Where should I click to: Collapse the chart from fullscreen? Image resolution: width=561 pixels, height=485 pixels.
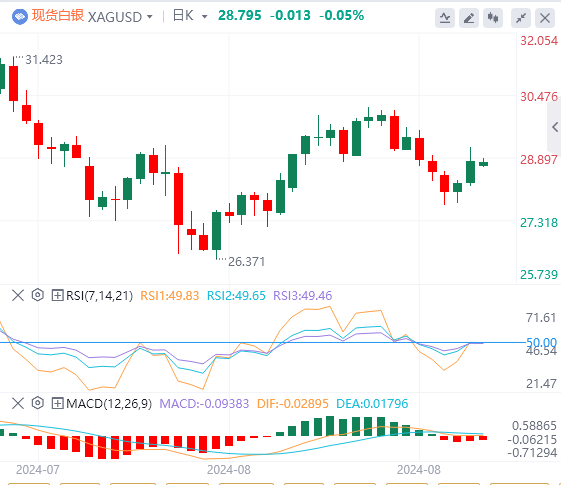[x=521, y=18]
